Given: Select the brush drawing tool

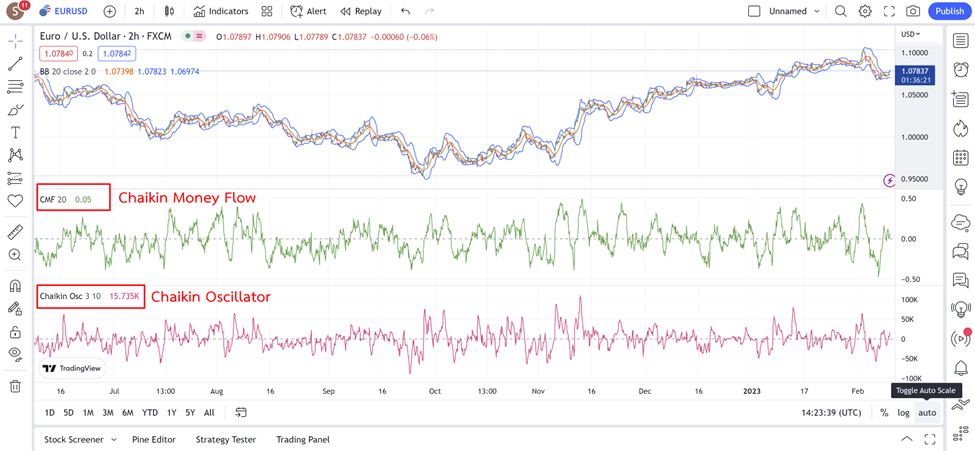Looking at the screenshot, I should point(15,109).
